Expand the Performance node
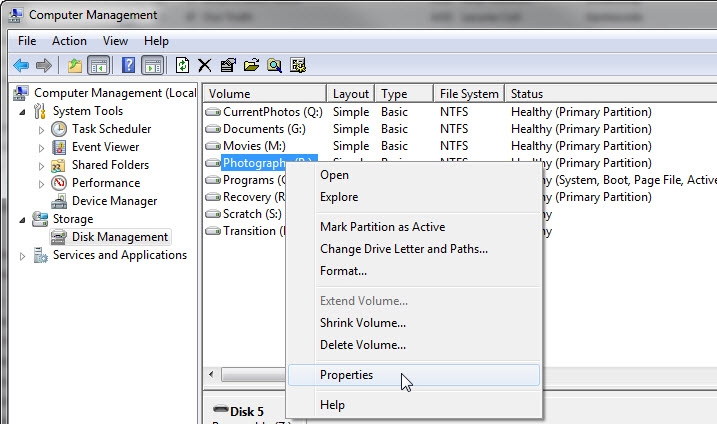Screen dimensions: 717x424 click(41, 184)
